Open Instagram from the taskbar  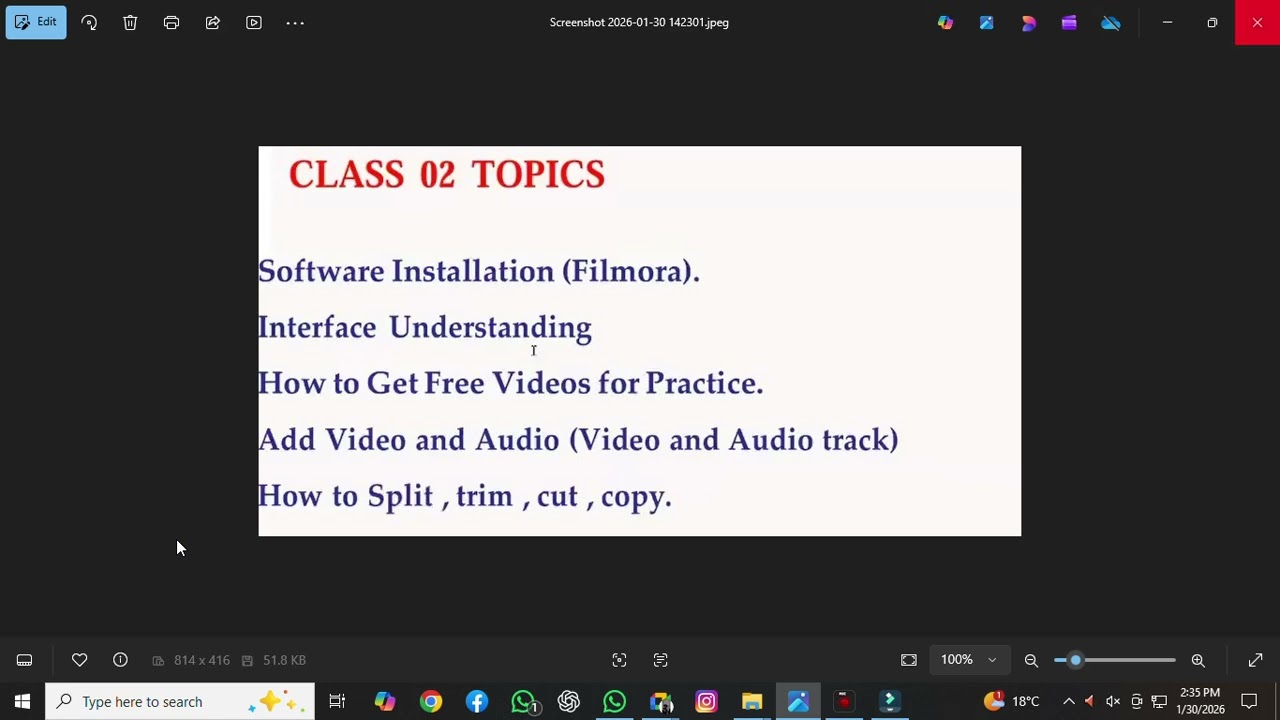click(x=706, y=701)
